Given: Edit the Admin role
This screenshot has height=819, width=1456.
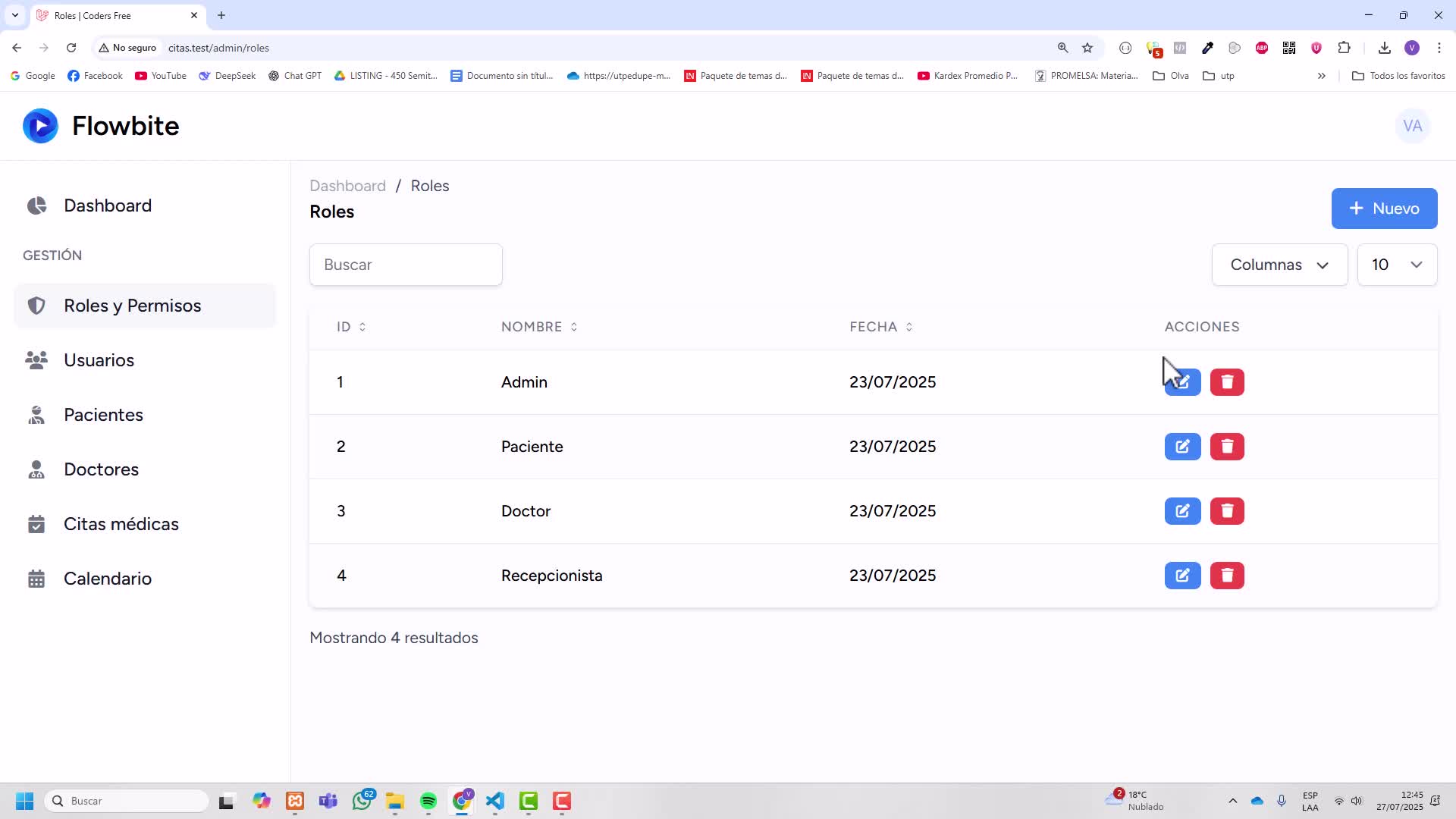Looking at the screenshot, I should pyautogui.click(x=1182, y=382).
